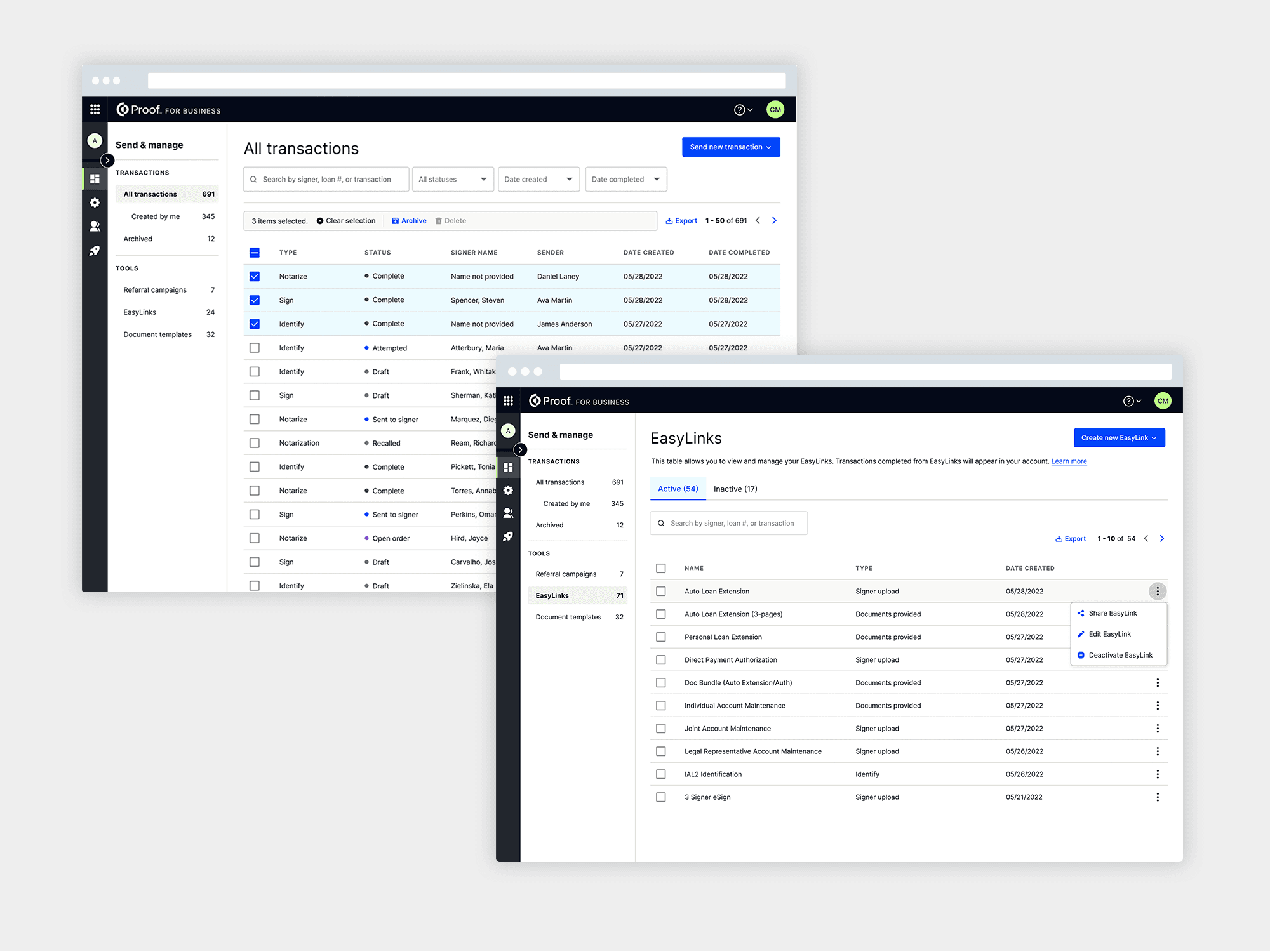Viewport: 1270px width, 952px height.
Task: Uncheck James Anderson Identify transaction
Action: click(255, 324)
